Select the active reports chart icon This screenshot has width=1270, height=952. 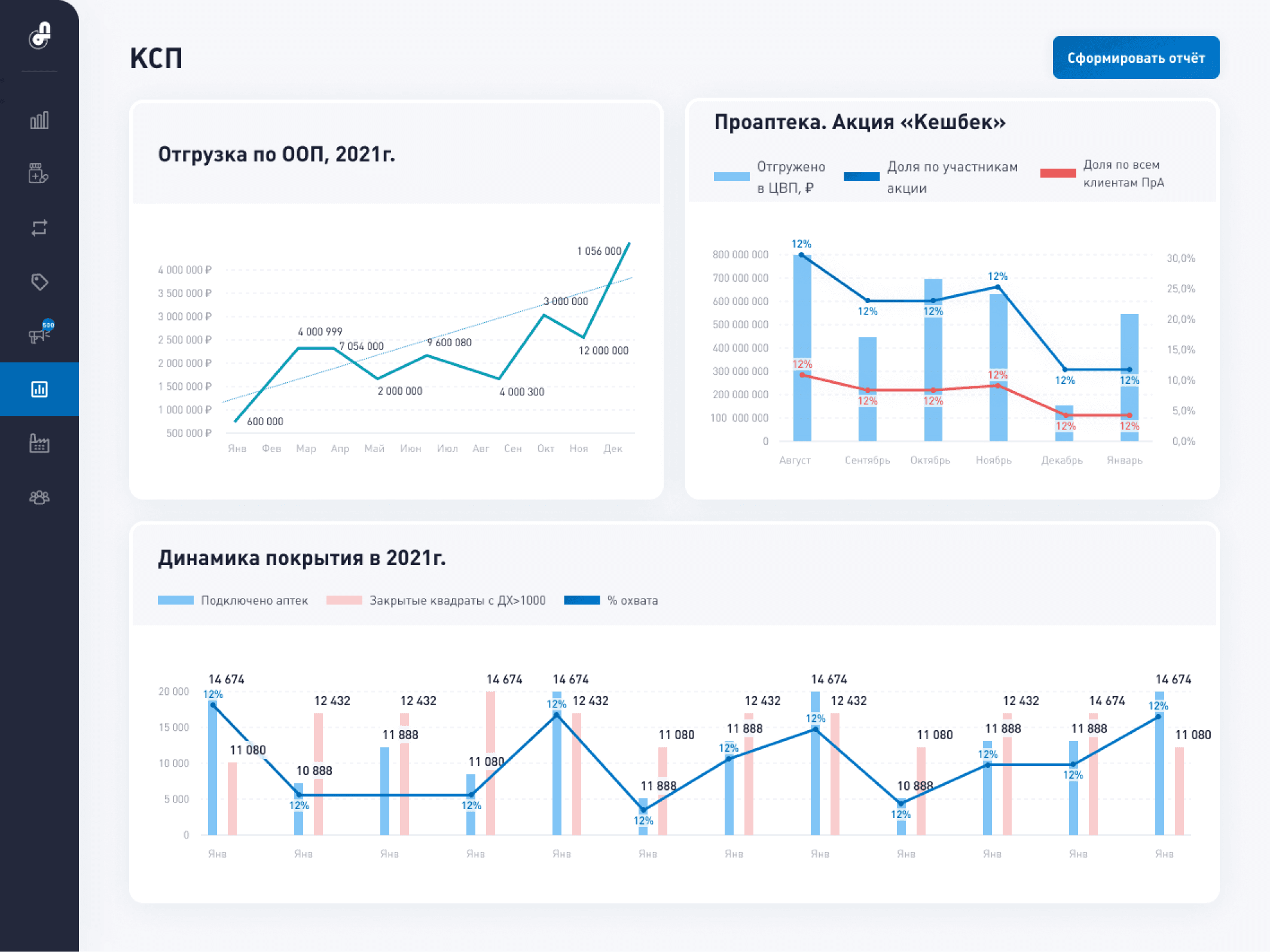[x=39, y=389]
